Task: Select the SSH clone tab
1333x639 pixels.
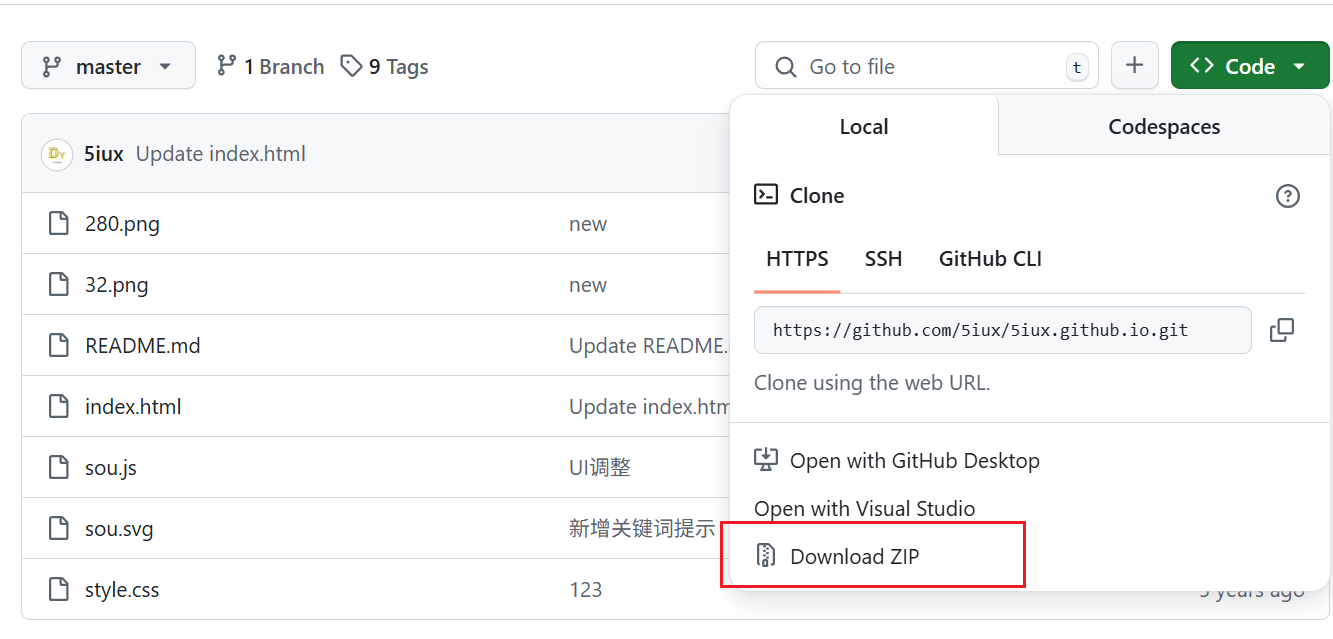Action: tap(883, 259)
